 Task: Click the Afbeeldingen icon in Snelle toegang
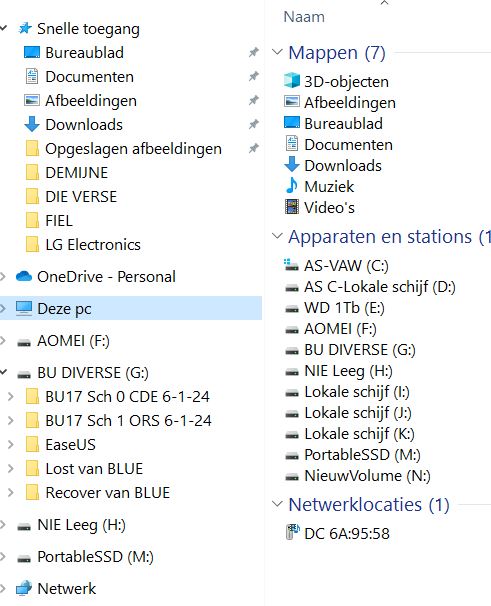(32, 100)
